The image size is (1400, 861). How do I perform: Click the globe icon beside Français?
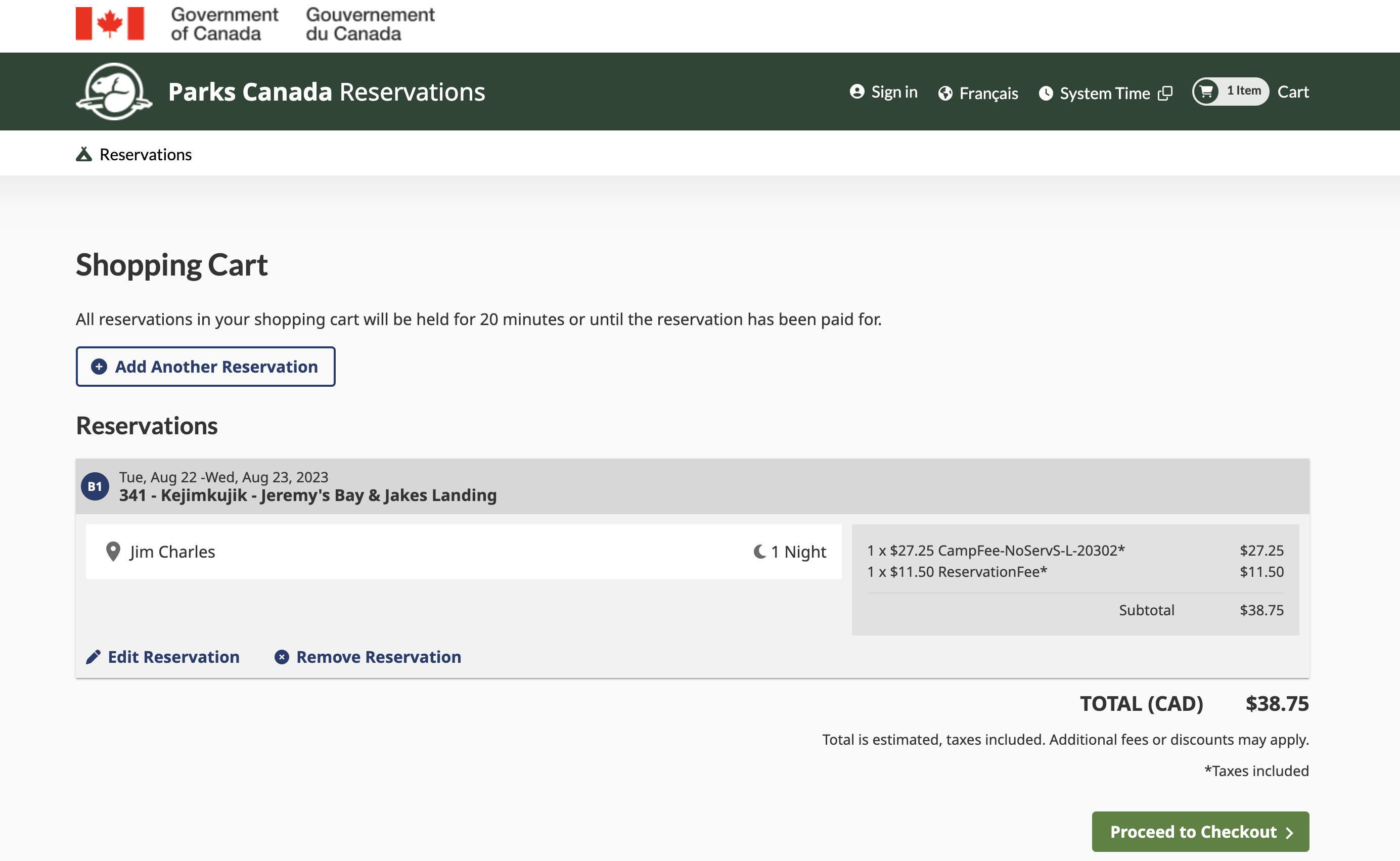coord(945,94)
